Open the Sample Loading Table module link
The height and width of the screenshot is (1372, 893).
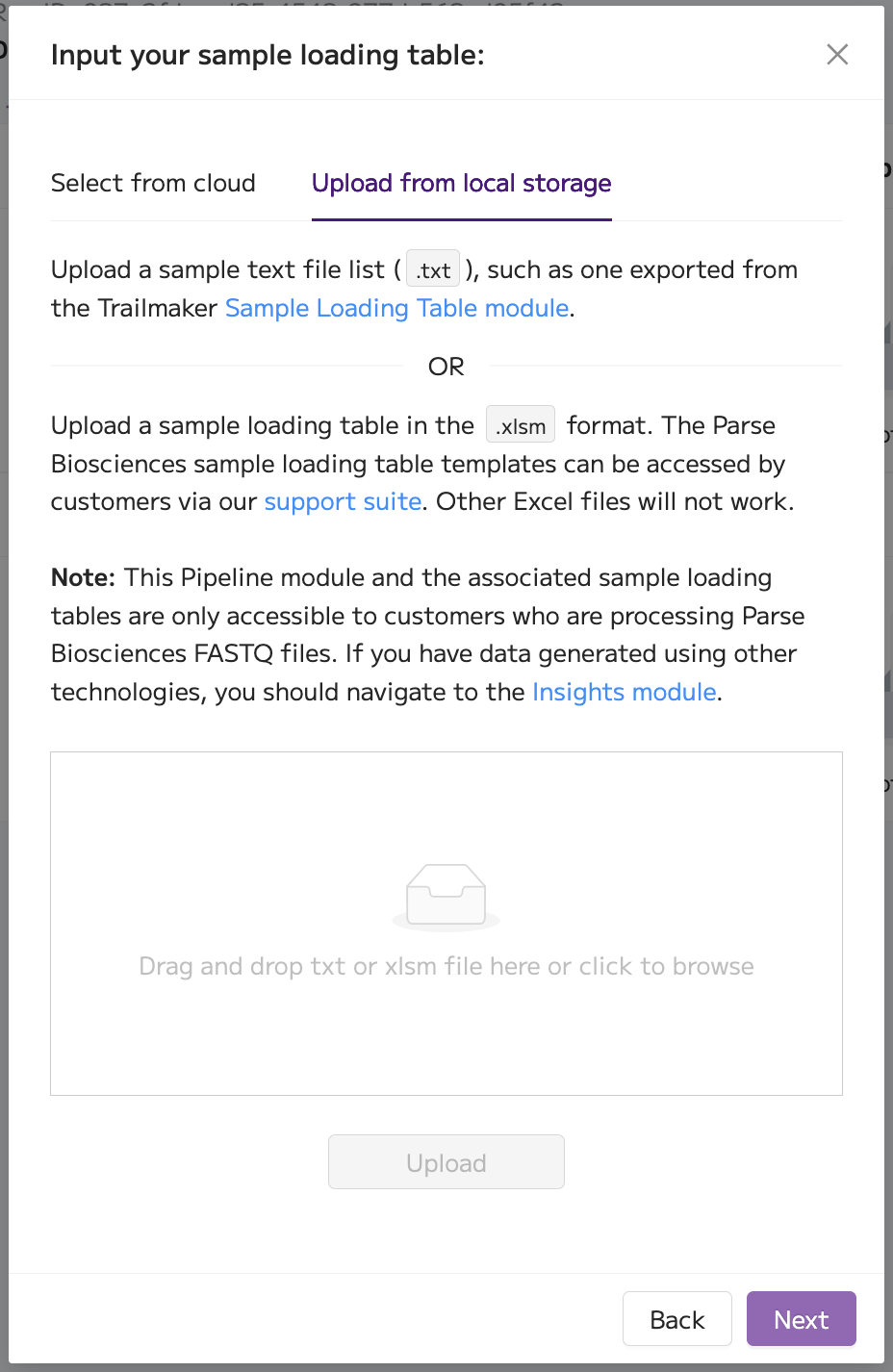click(397, 308)
